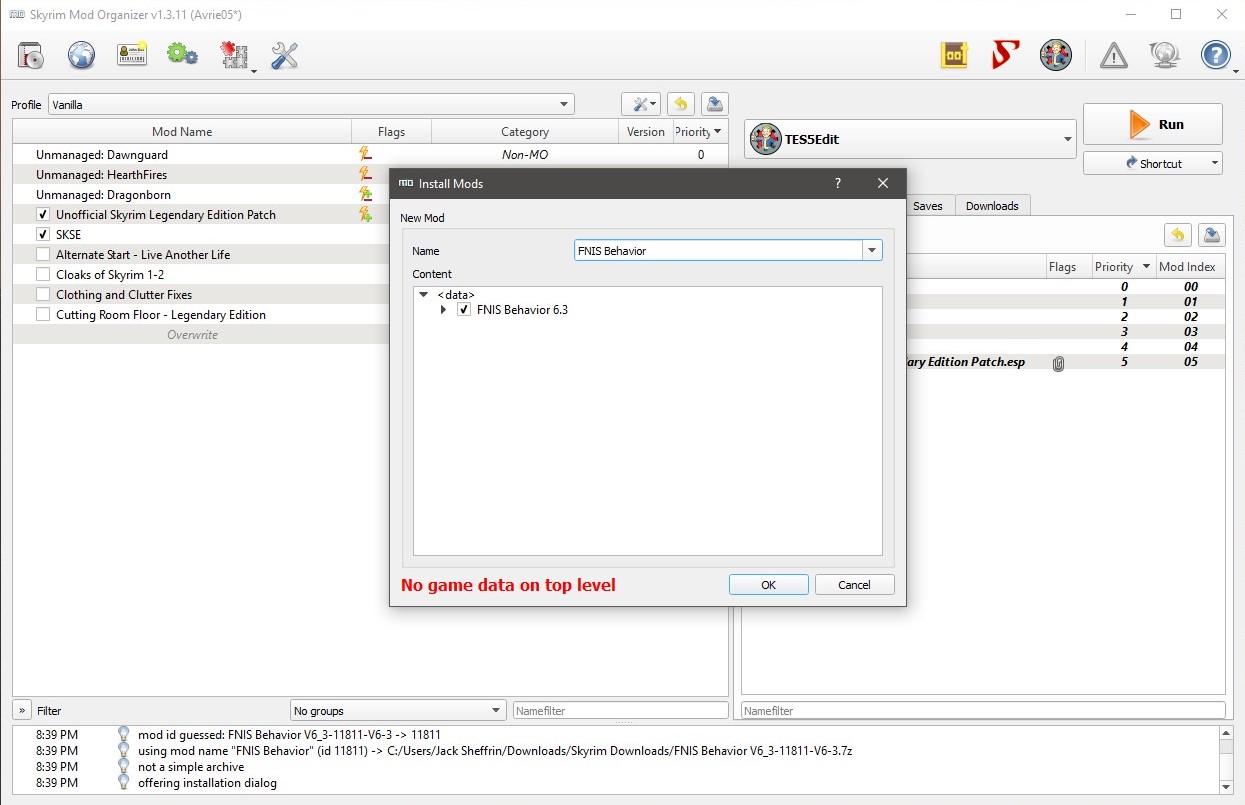Click the FNIS Behavior name text field
1245x805 pixels.
[718, 251]
